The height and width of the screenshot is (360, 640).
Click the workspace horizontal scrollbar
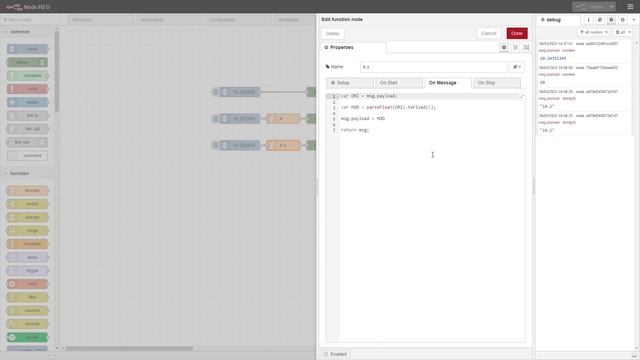point(130,349)
